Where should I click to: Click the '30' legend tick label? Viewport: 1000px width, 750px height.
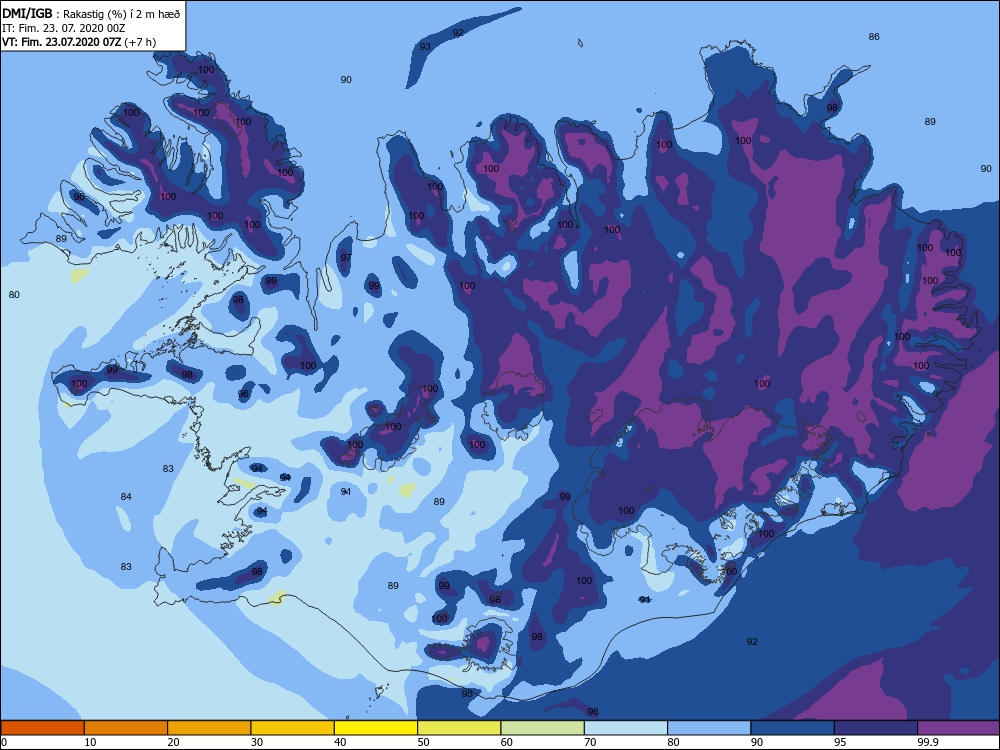(x=257, y=742)
